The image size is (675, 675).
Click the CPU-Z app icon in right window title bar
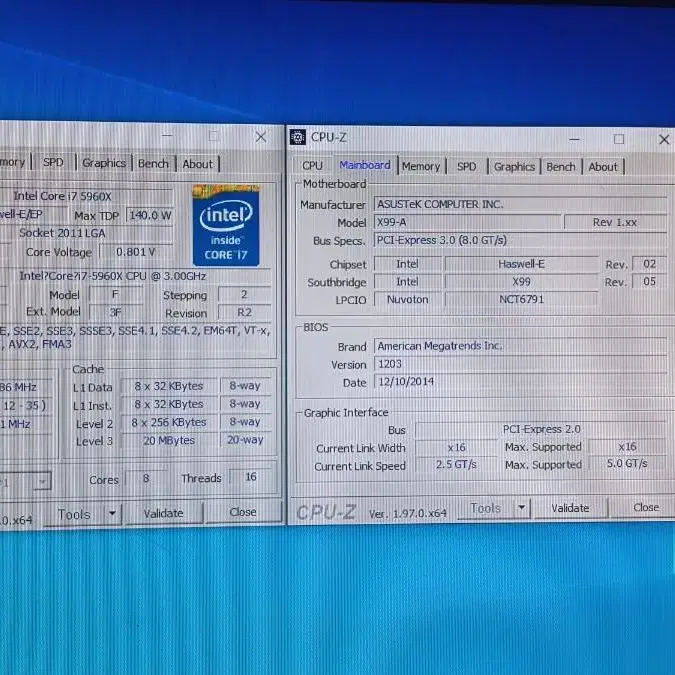(x=298, y=137)
